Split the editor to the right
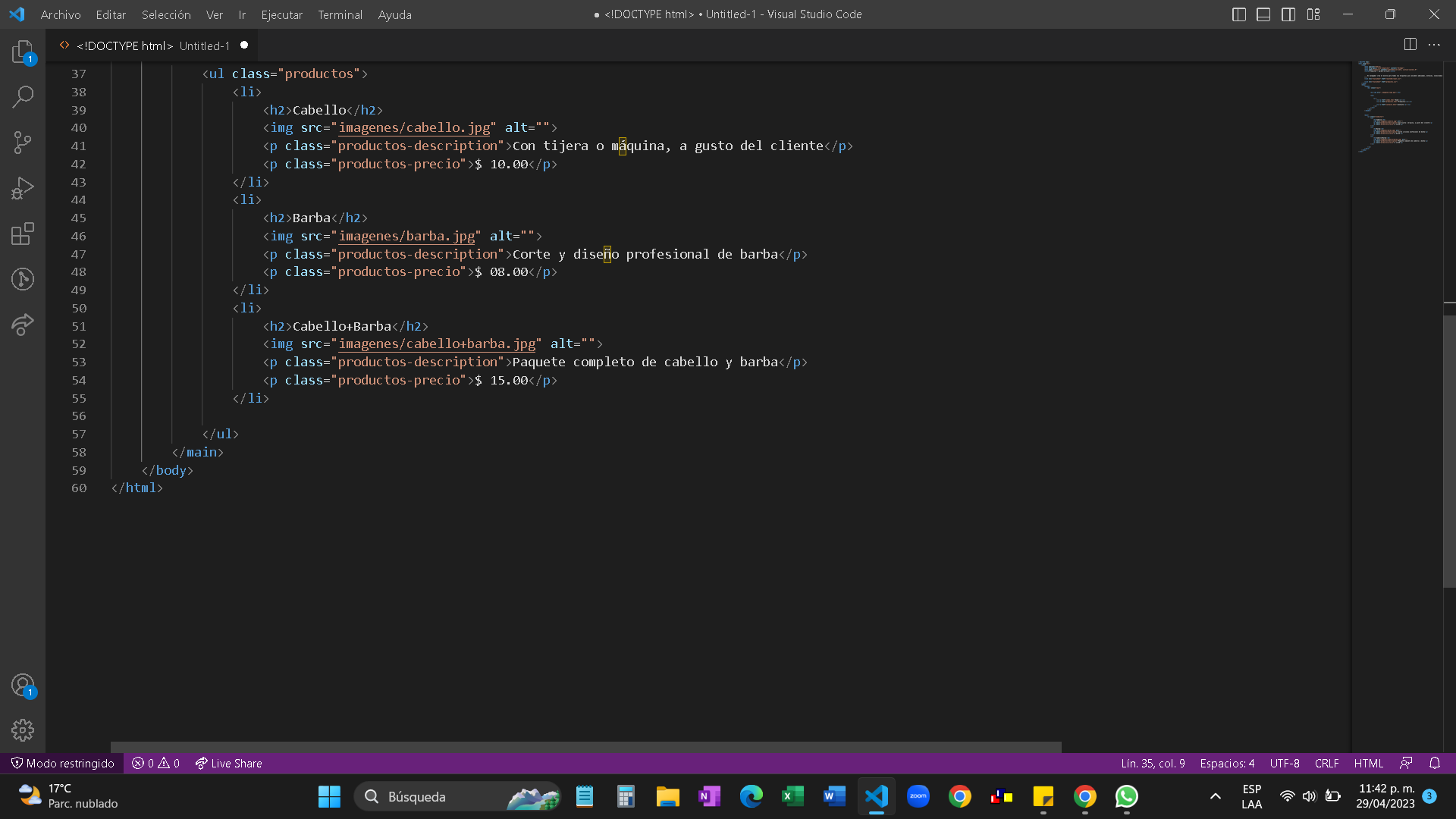The image size is (1456, 819). point(1410,45)
